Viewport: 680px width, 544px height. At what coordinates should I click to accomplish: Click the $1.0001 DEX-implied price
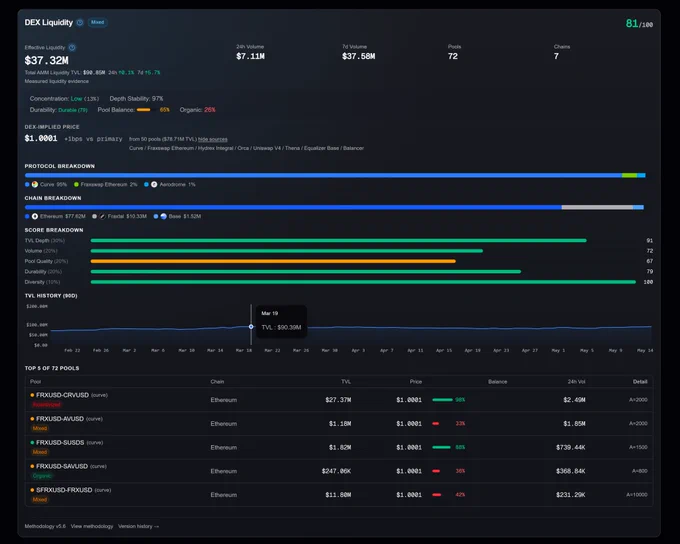click(41, 138)
